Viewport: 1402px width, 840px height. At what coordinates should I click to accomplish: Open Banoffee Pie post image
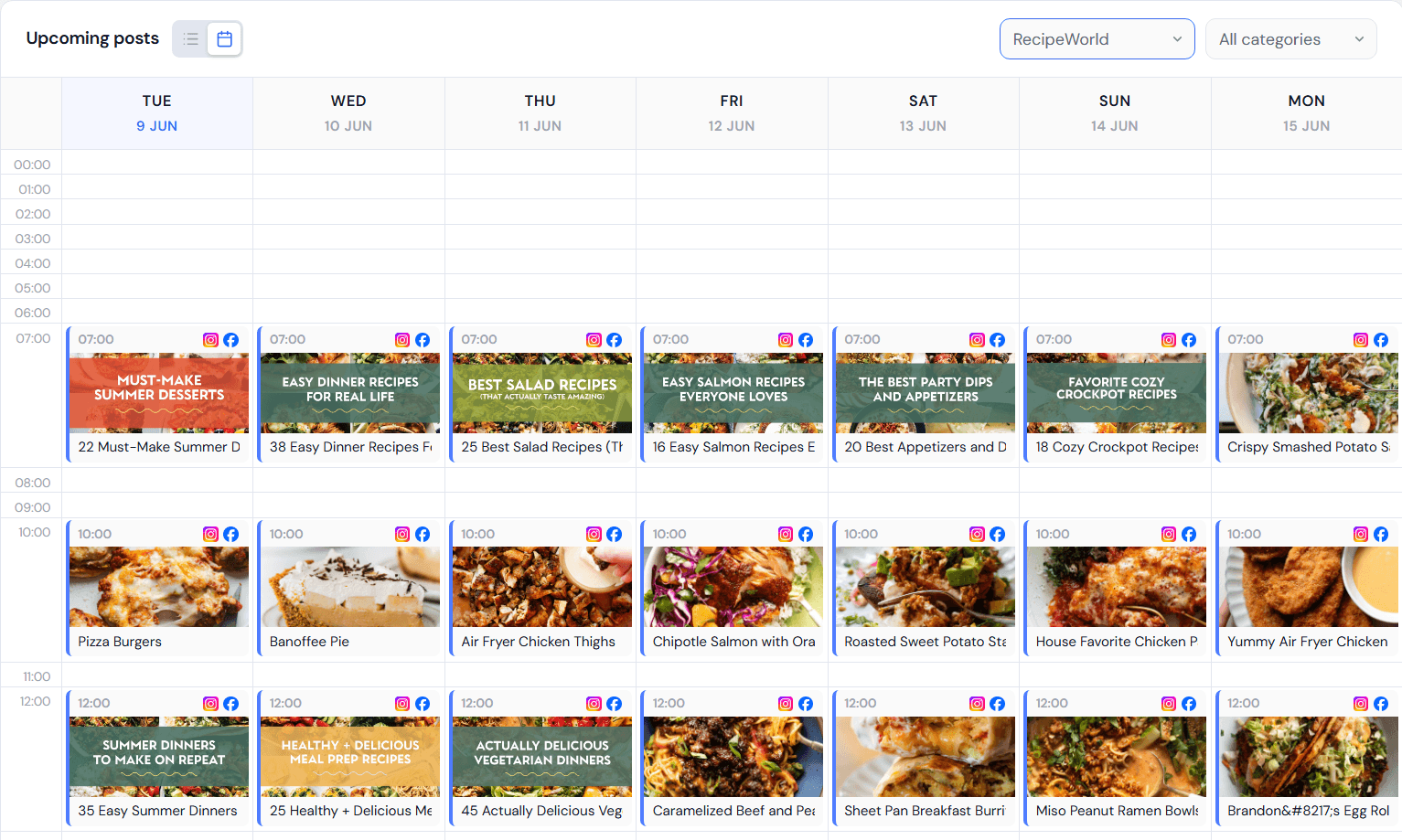[x=350, y=587]
